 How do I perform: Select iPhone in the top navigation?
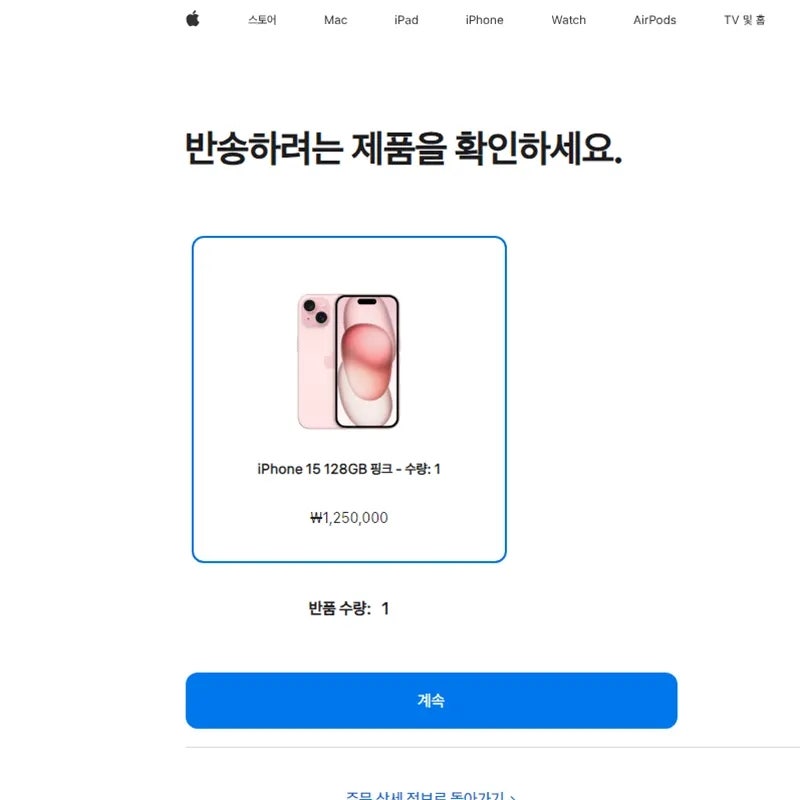(484, 20)
